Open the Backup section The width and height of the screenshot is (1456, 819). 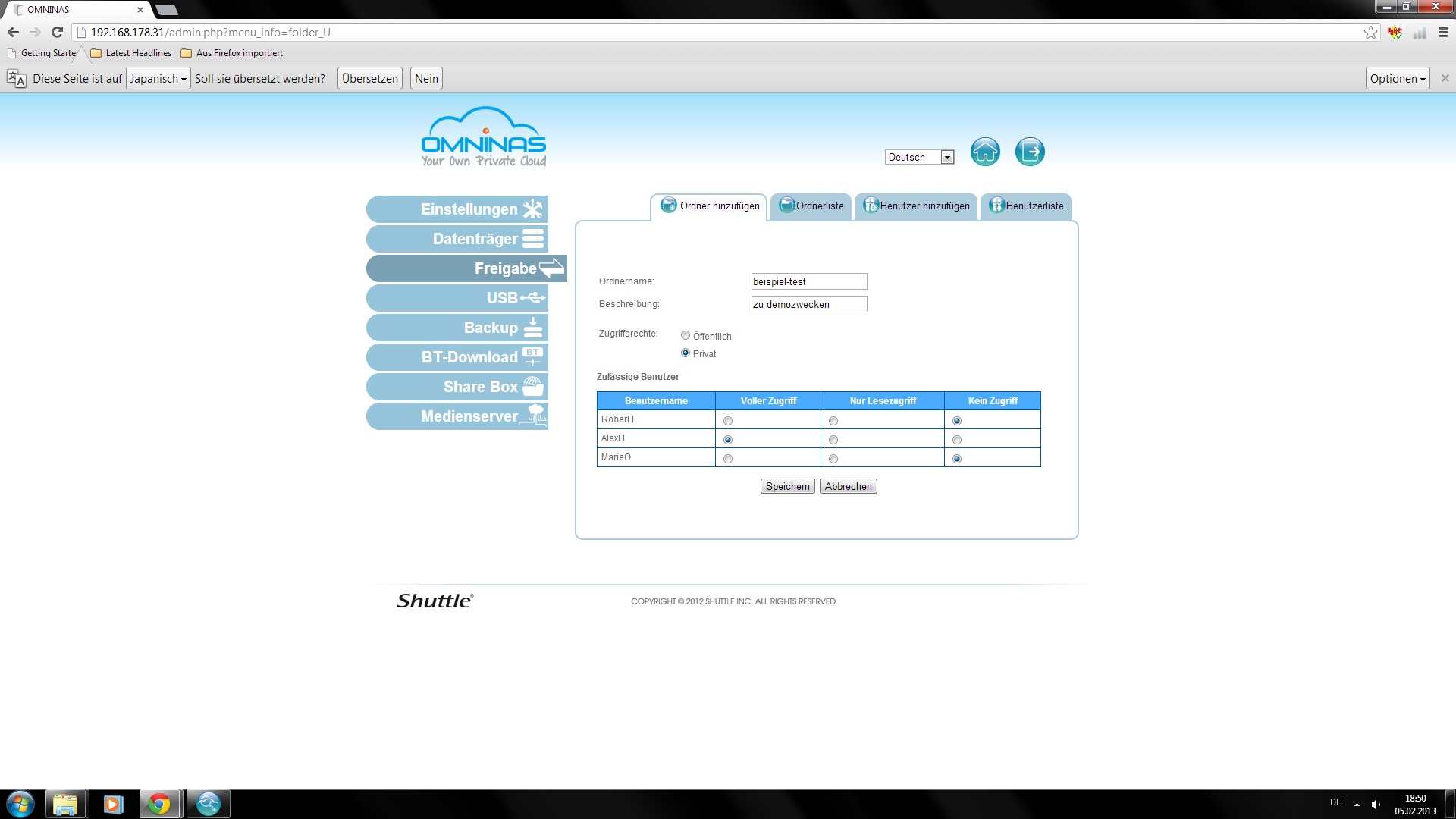coord(457,328)
